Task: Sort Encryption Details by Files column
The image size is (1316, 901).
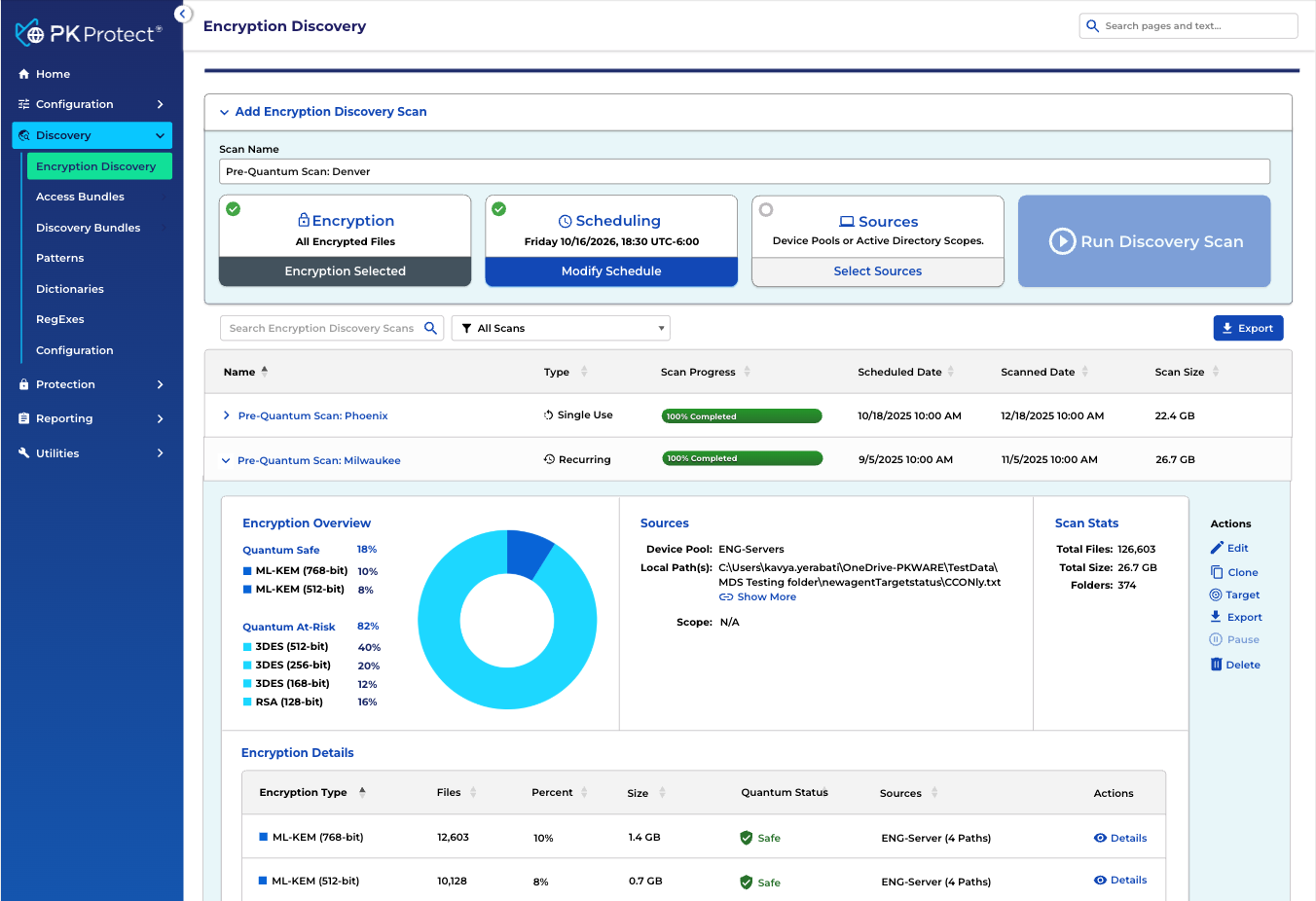Action: pos(473,792)
